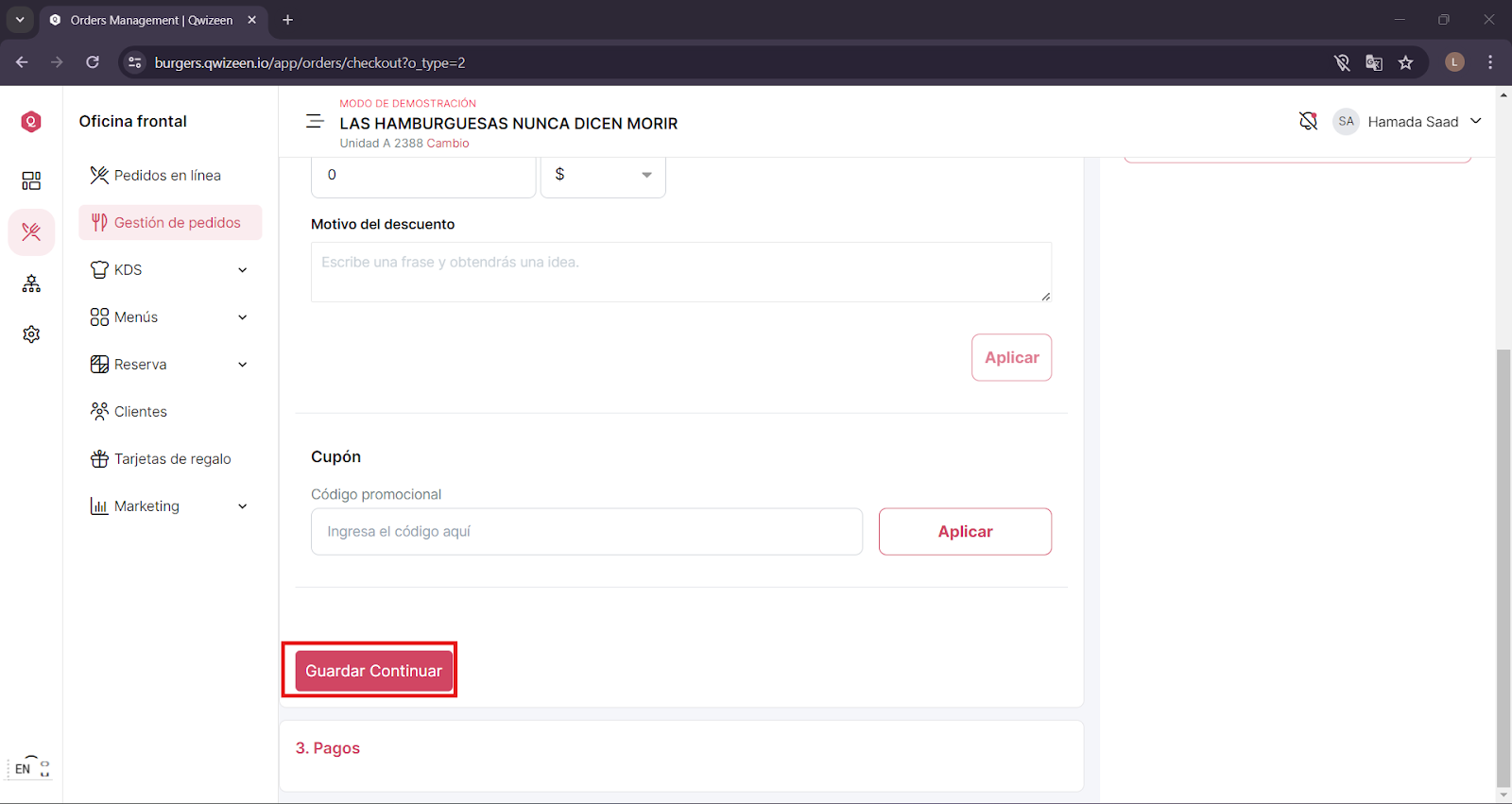Click the SA user avatar

[x=1346, y=121]
